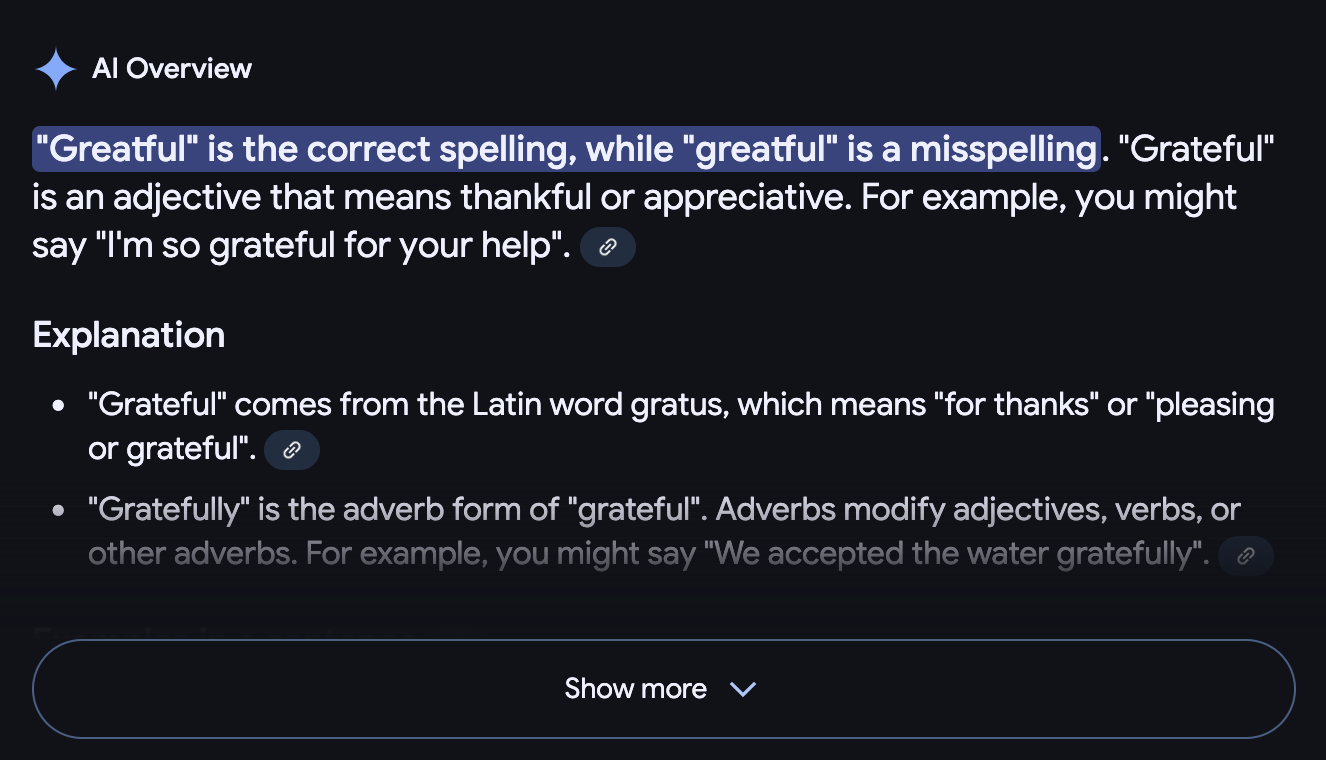Collapse nothing—click the downward arrow in Show more
This screenshot has width=1326, height=760.
[x=742, y=689]
